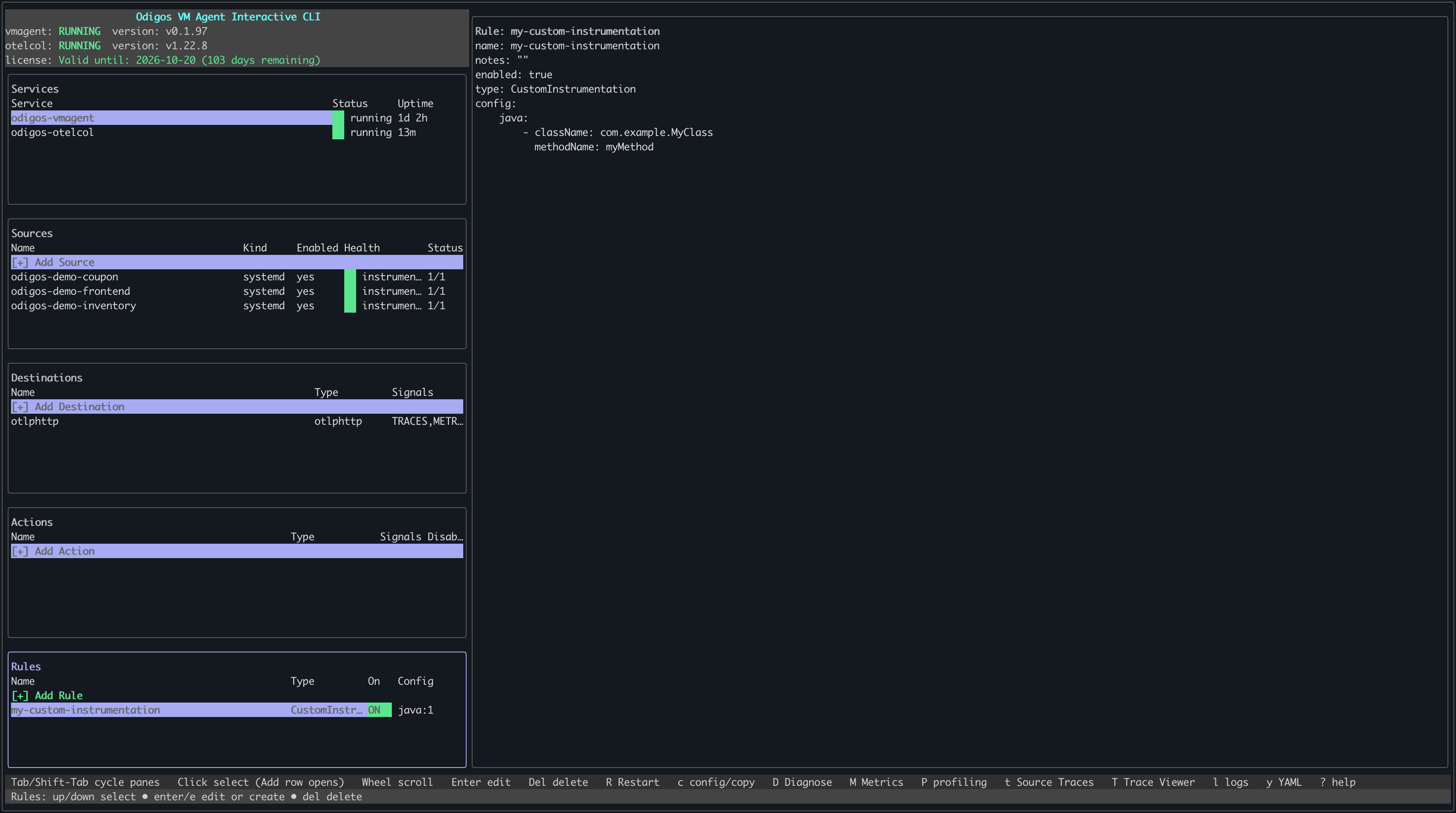The width and height of the screenshot is (1456, 813).
Task: Click the M Metrics shortcut hint
Action: click(x=876, y=782)
